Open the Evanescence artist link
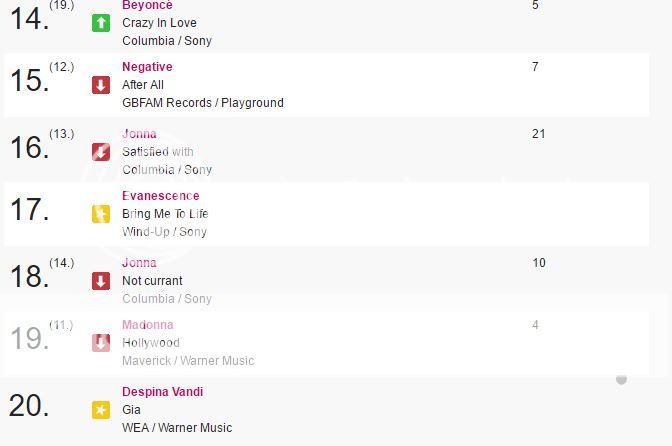 point(161,196)
